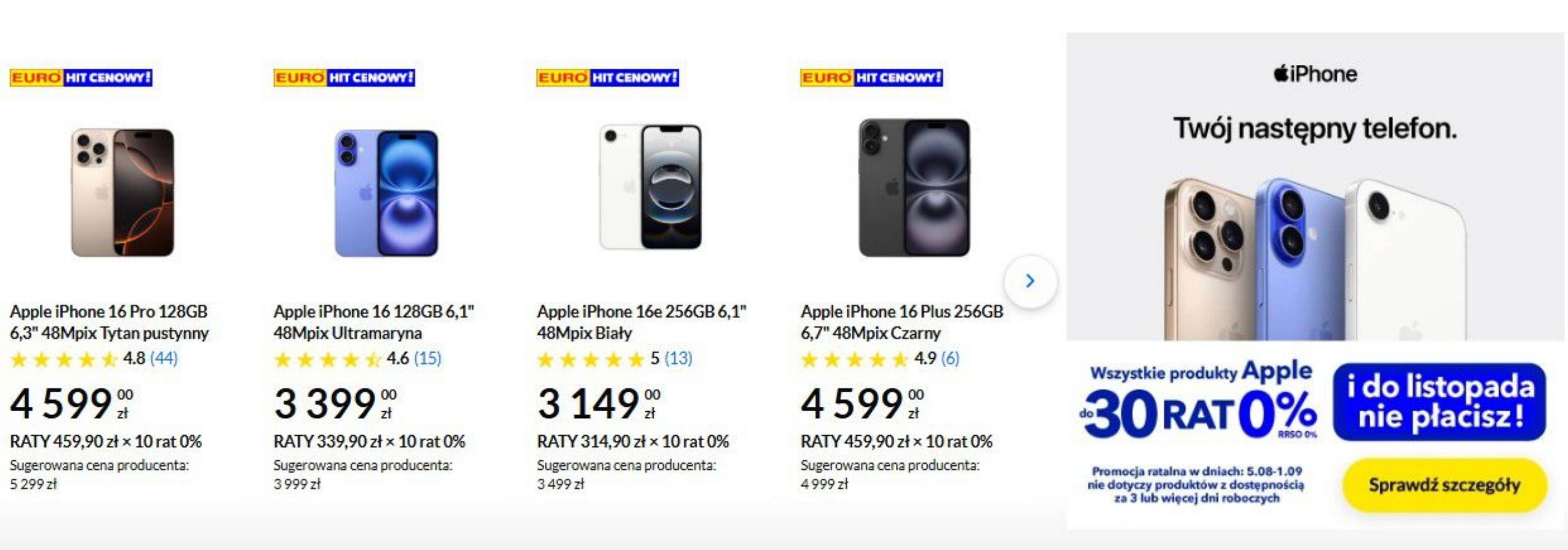Open Apple iPhone 16 Pro 128GB title link
Viewport: 1568px width, 550px height.
[109, 322]
